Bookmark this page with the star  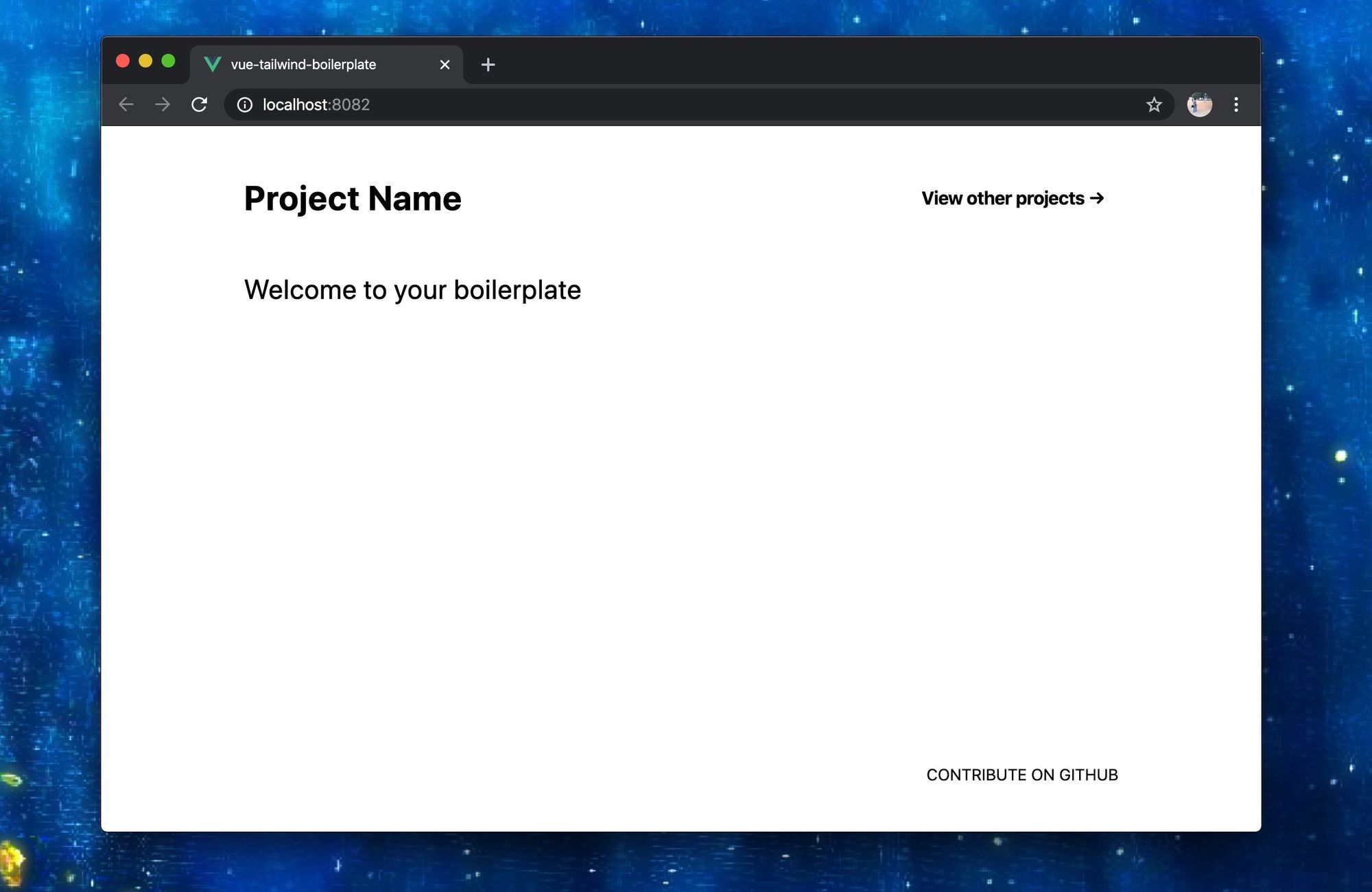[x=1154, y=104]
